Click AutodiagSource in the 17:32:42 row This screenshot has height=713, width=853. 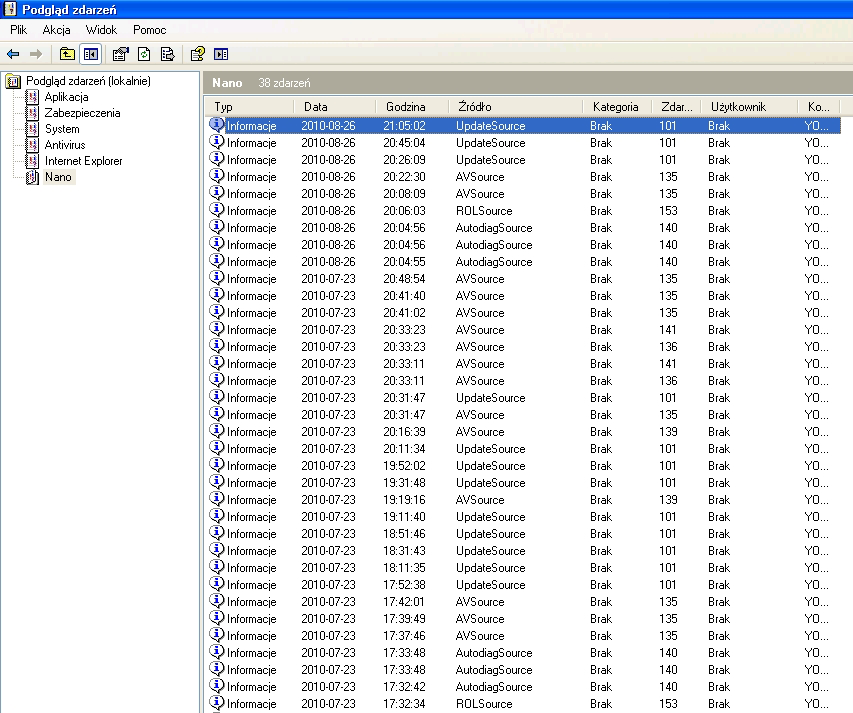[x=494, y=687]
